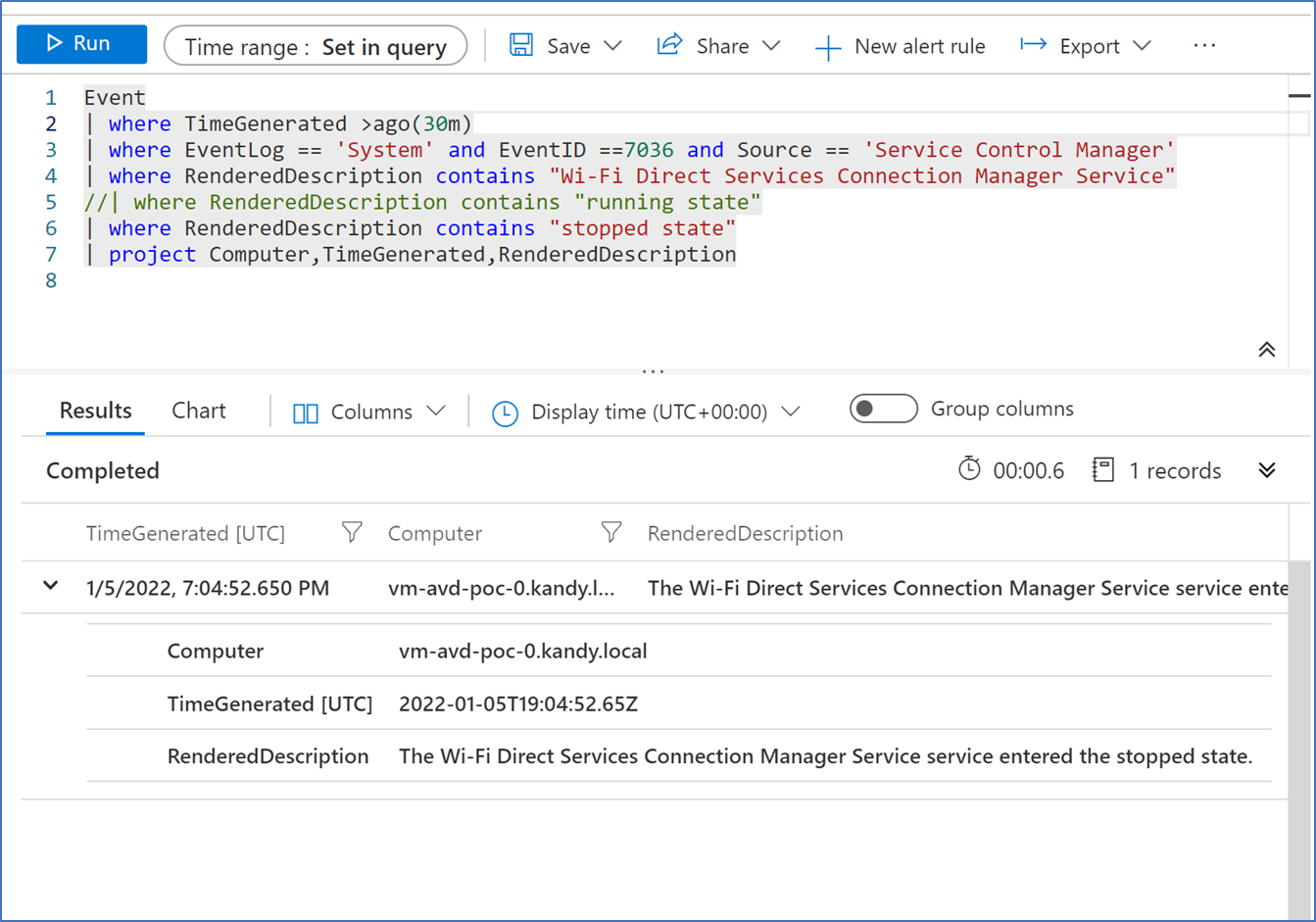1316x922 pixels.
Task: Filter the Computer column
Action: 611,532
